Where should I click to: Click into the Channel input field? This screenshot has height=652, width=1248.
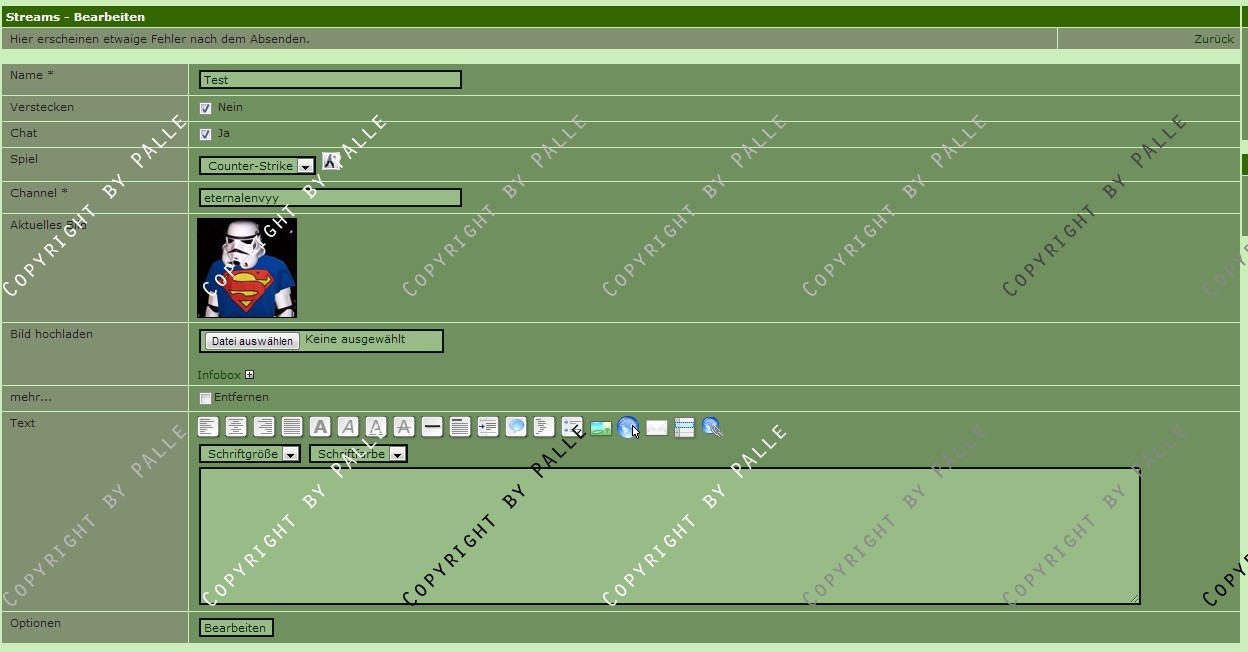[x=330, y=198]
